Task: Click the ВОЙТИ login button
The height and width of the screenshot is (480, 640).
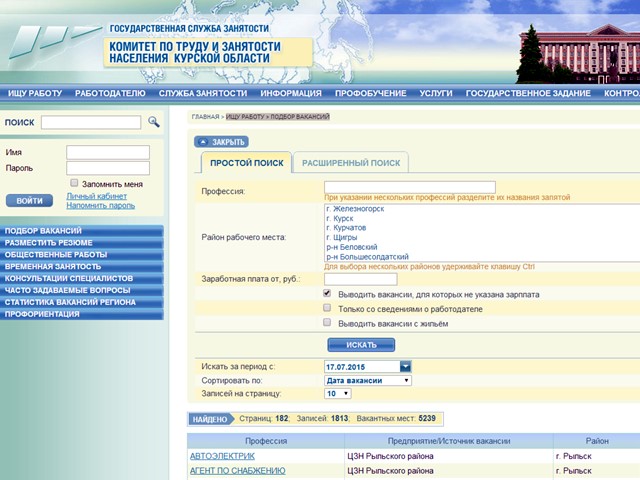Action: click(x=29, y=201)
